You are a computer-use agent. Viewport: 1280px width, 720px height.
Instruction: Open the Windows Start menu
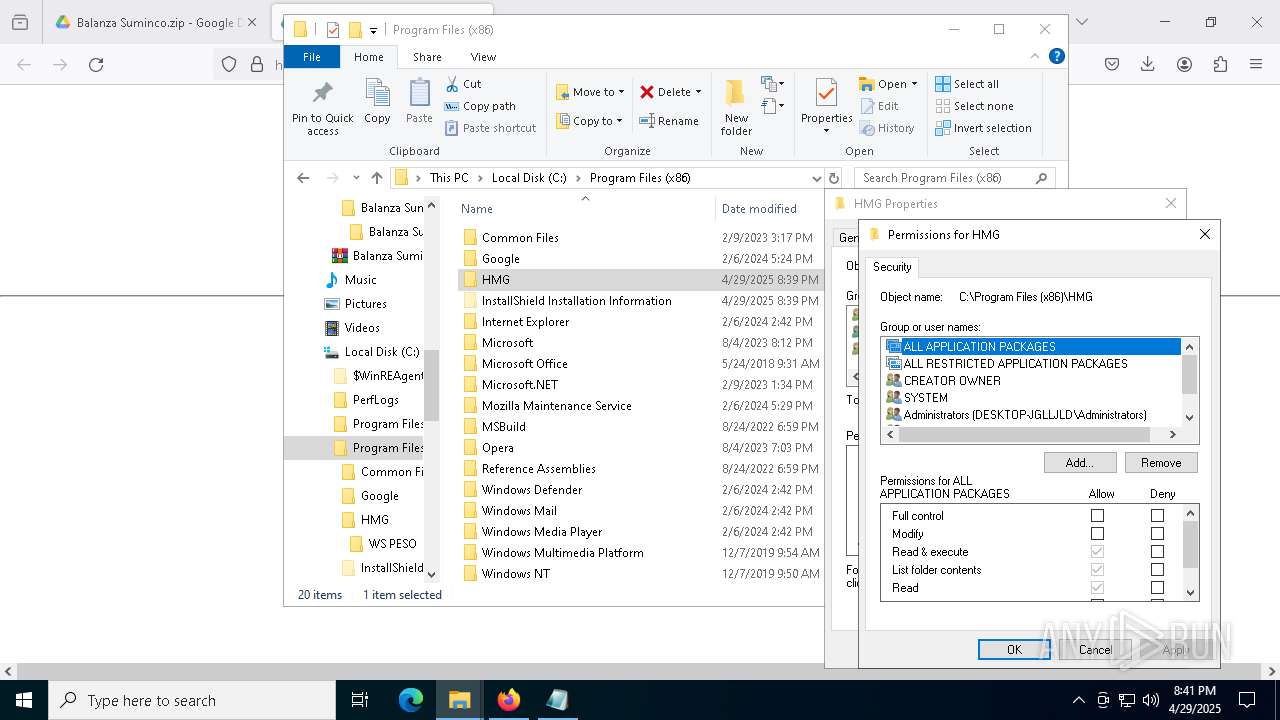click(x=24, y=700)
